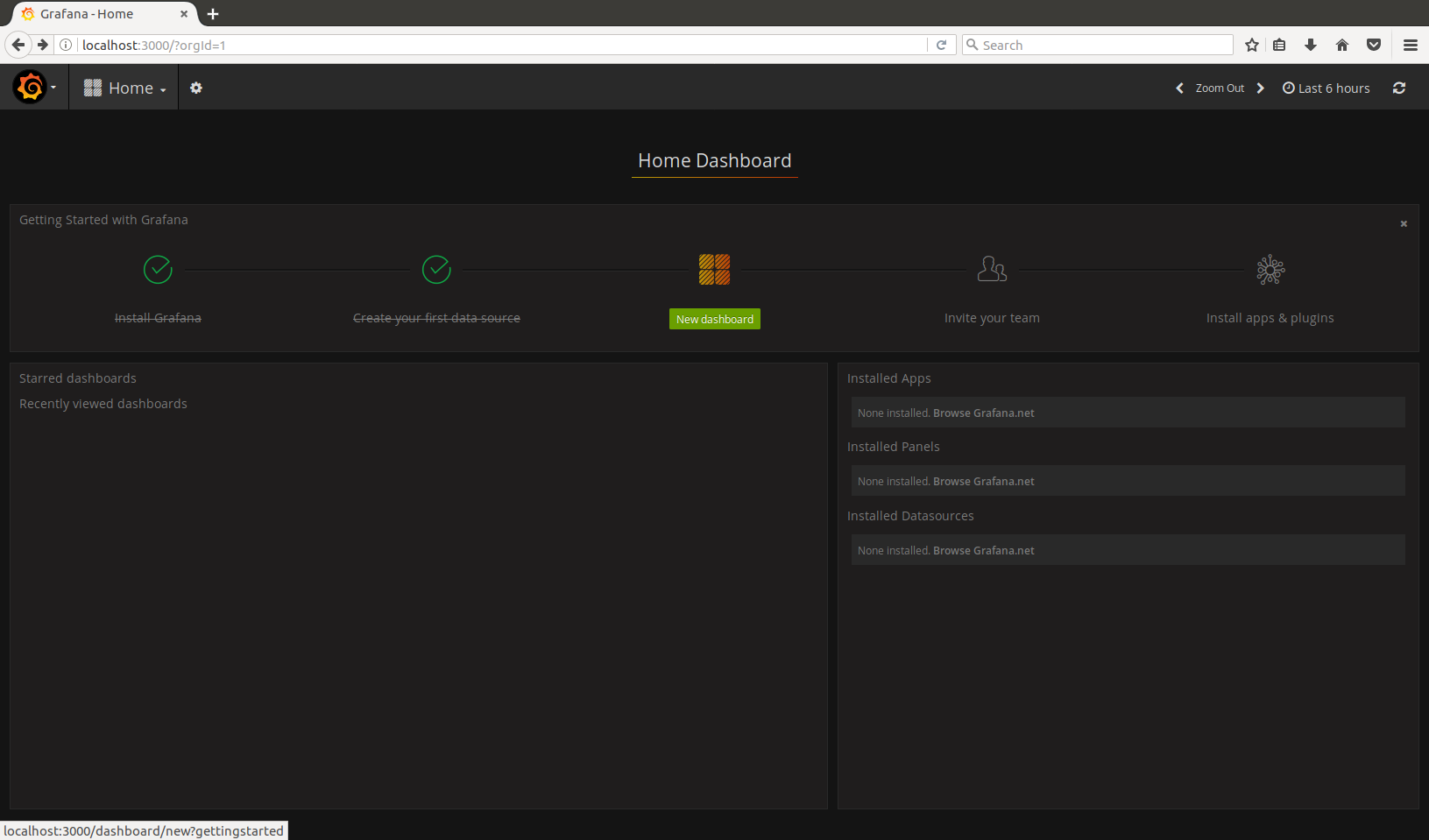This screenshot has height=840, width=1429.
Task: Click the Home Dashboard title
Action: point(715,160)
